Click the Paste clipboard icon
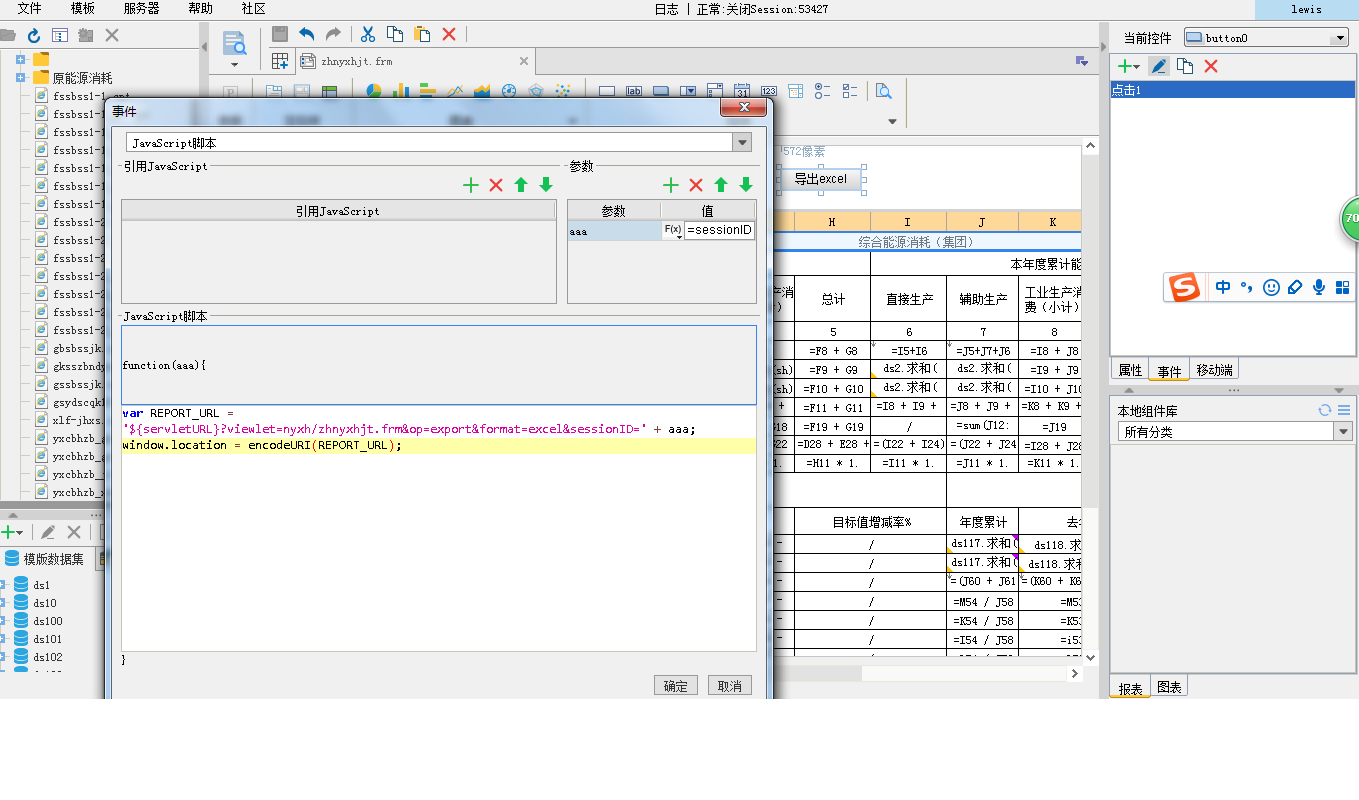The image size is (1359, 800). (422, 34)
